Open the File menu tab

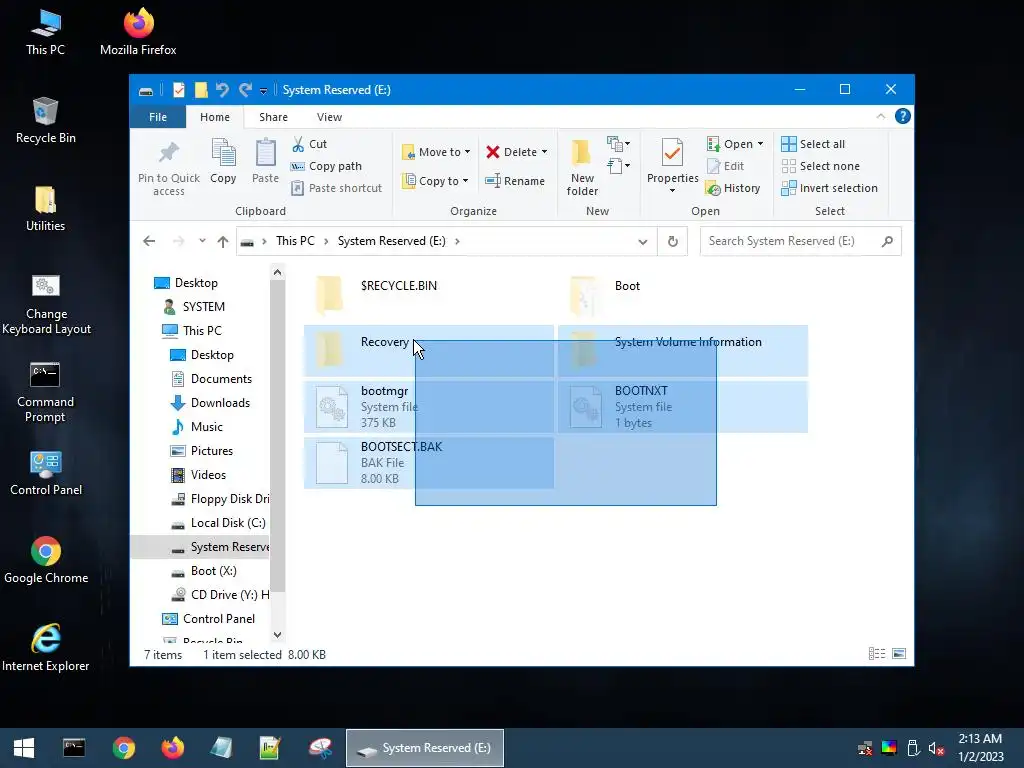click(157, 117)
